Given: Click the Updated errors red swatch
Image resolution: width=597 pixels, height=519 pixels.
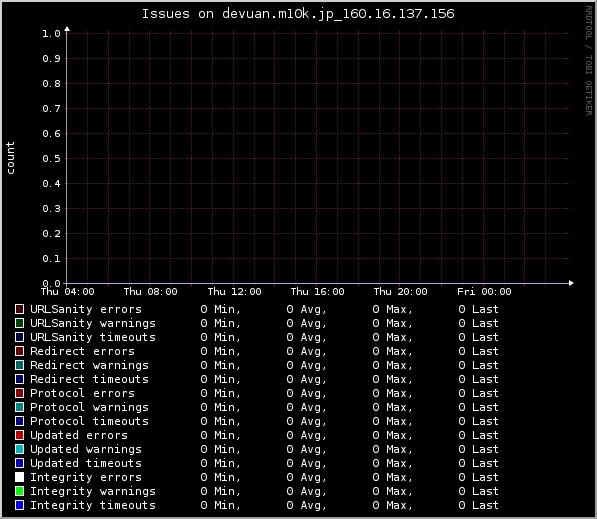Looking at the screenshot, I should click(19, 435).
